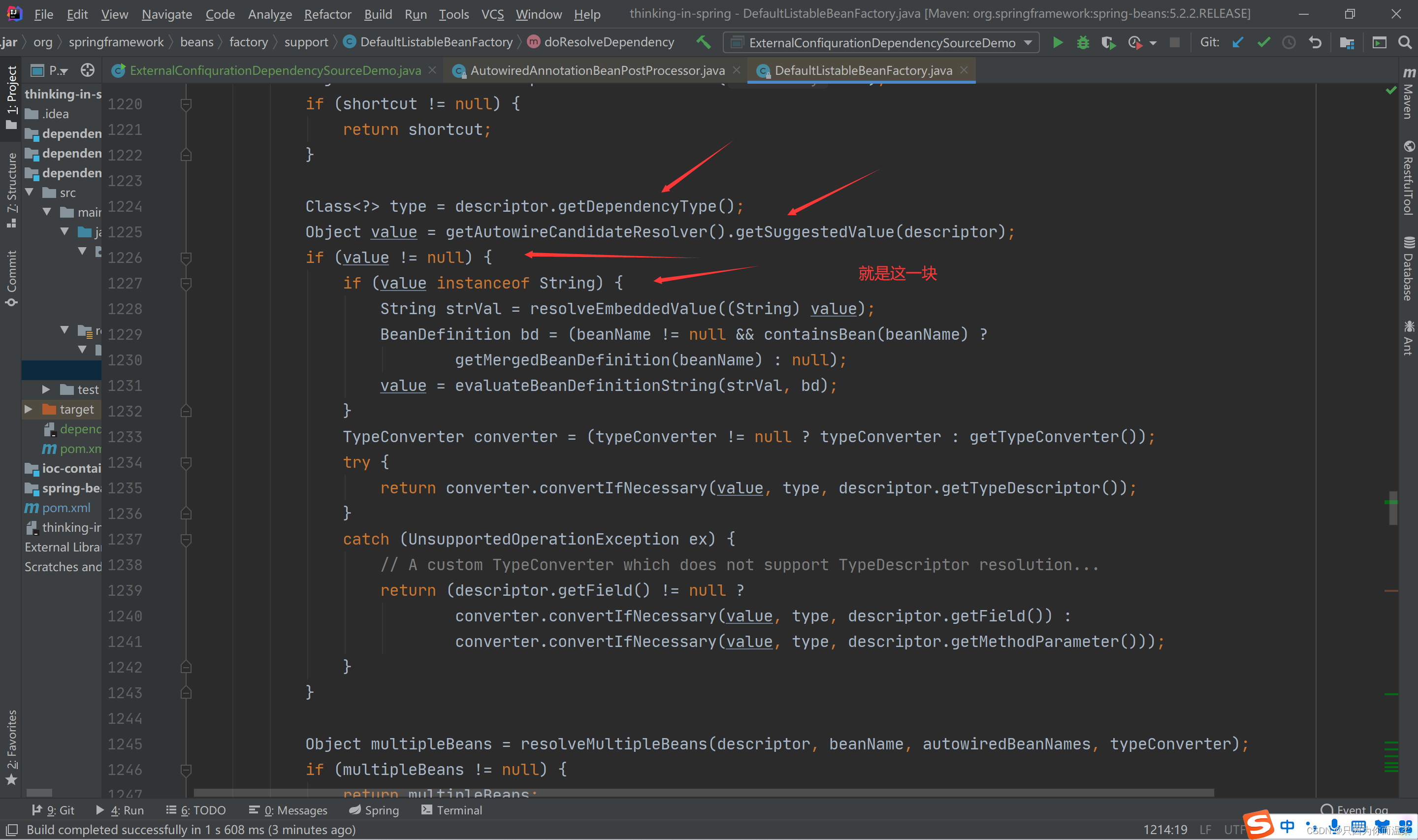Expand the test folder node
The width and height of the screenshot is (1418, 840).
click(46, 389)
